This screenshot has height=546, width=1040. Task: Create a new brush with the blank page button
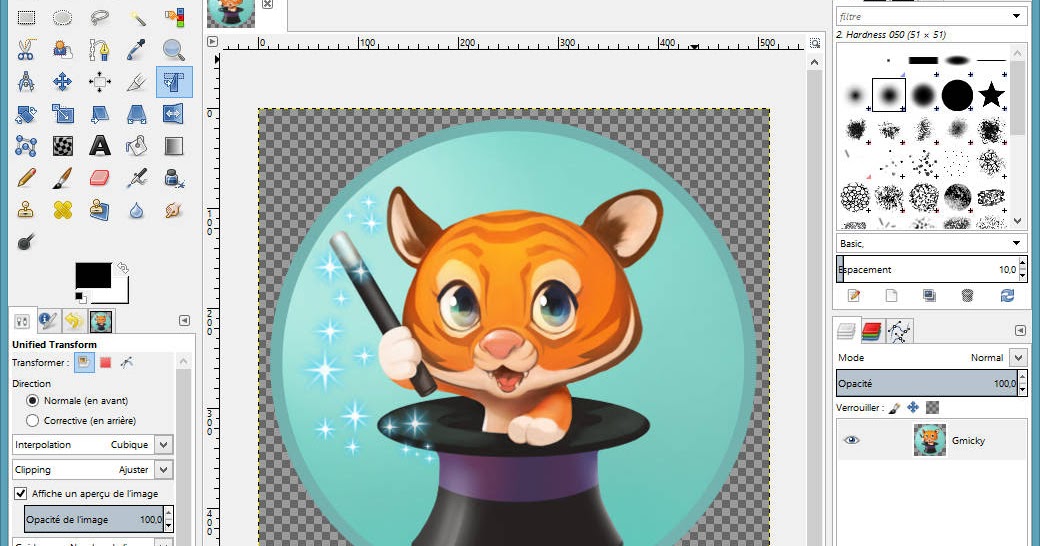pyautogui.click(x=891, y=296)
